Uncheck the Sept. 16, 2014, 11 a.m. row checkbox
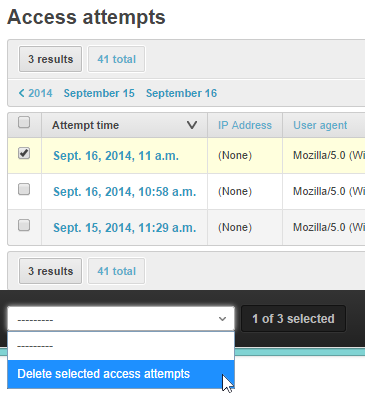Viewport: 365px width, 404px height. click(x=24, y=153)
